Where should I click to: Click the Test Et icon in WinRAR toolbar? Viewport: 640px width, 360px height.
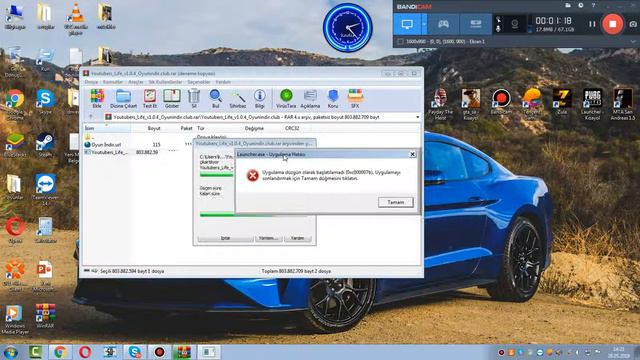pyautogui.click(x=150, y=99)
